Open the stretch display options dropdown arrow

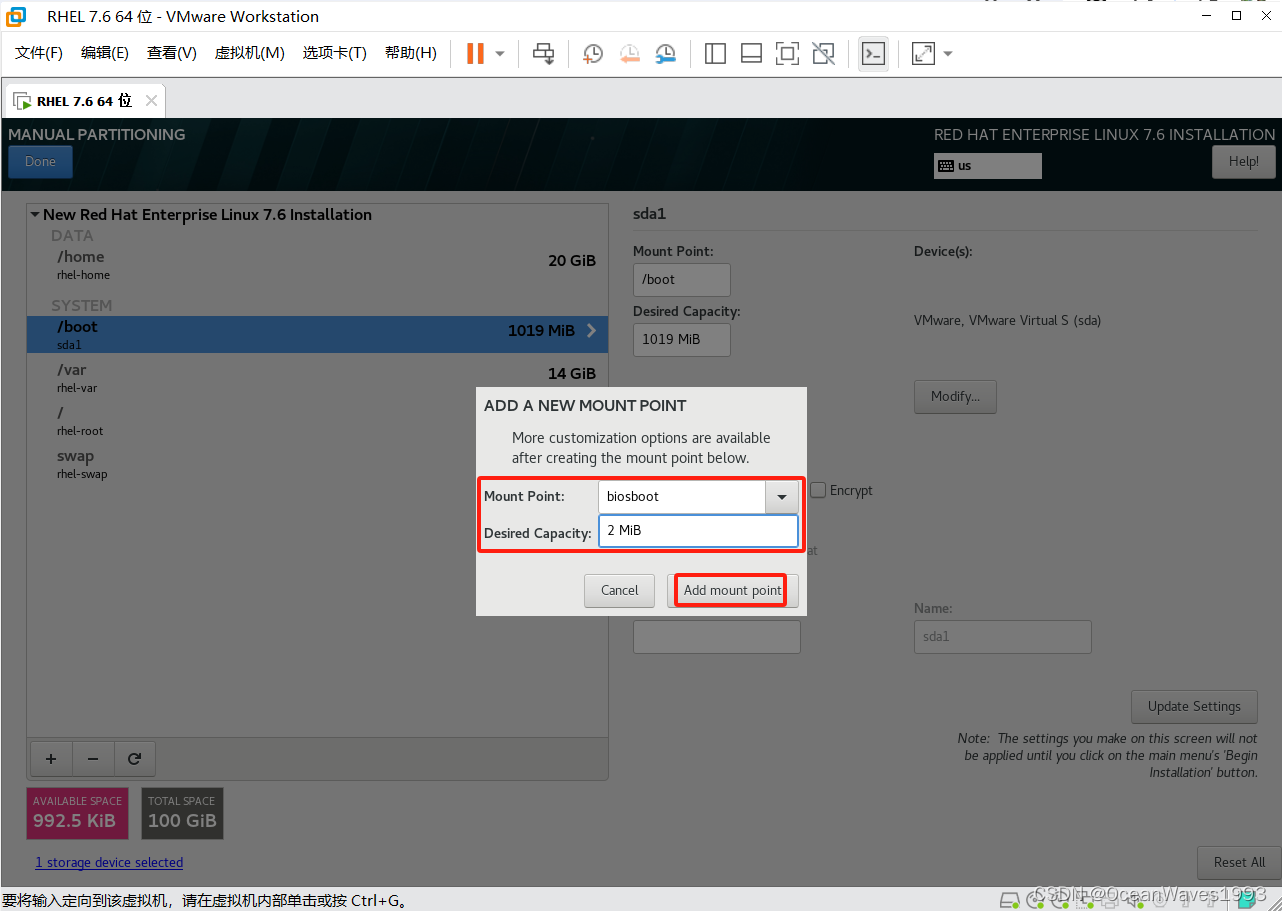tap(948, 53)
